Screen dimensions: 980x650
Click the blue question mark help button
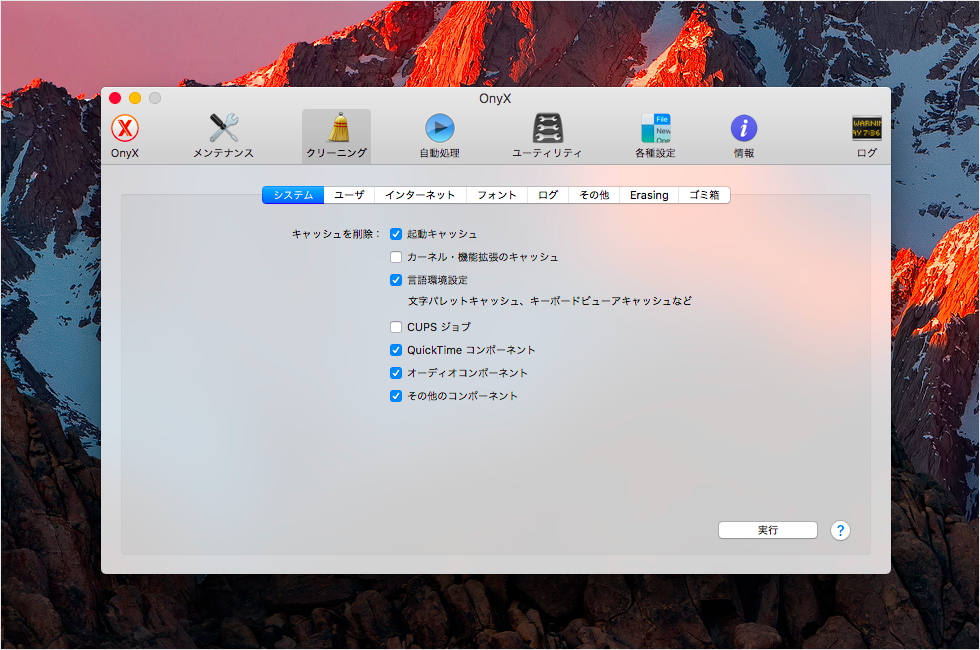[840, 531]
